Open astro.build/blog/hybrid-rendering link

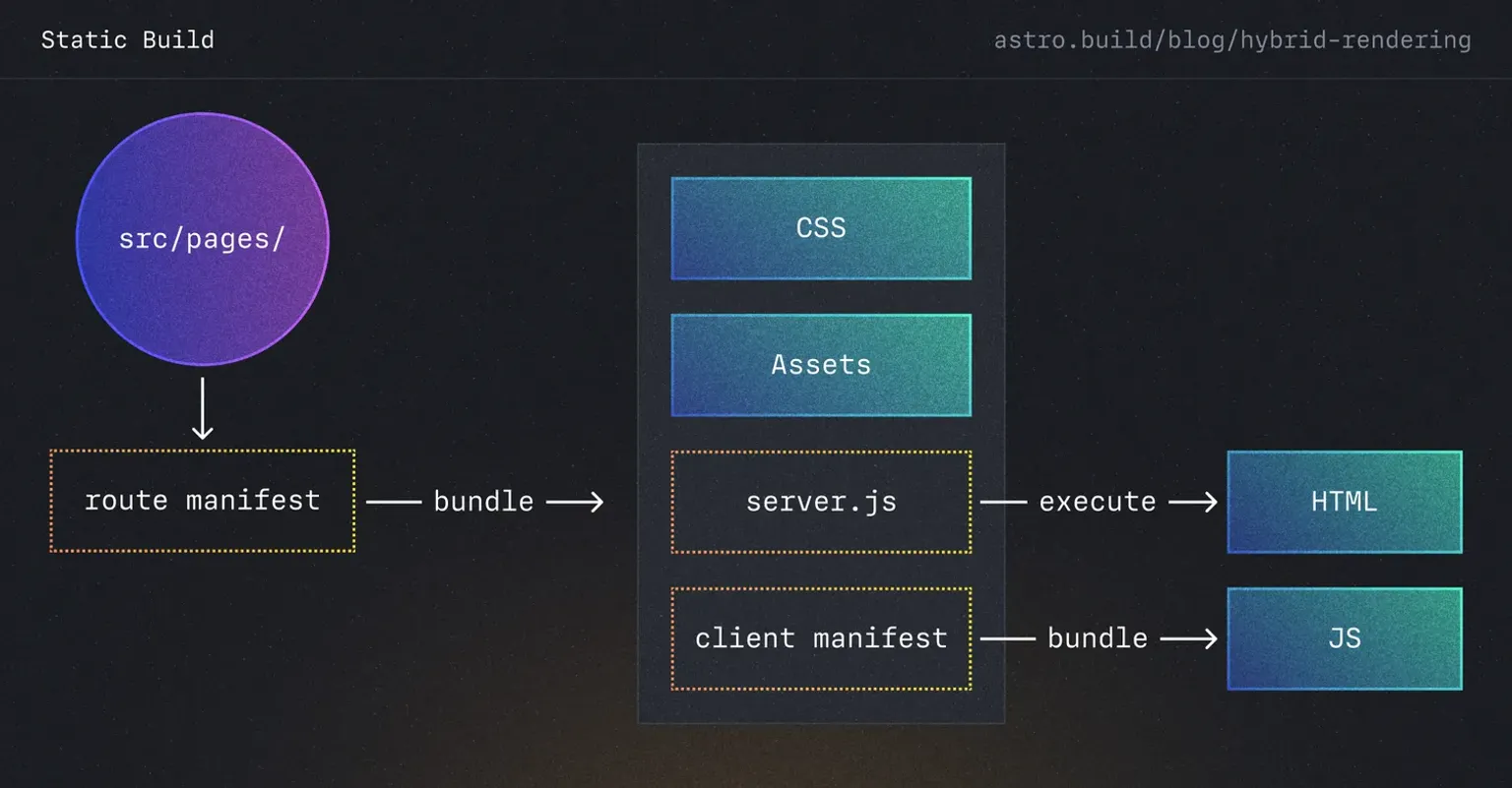(x=1232, y=39)
